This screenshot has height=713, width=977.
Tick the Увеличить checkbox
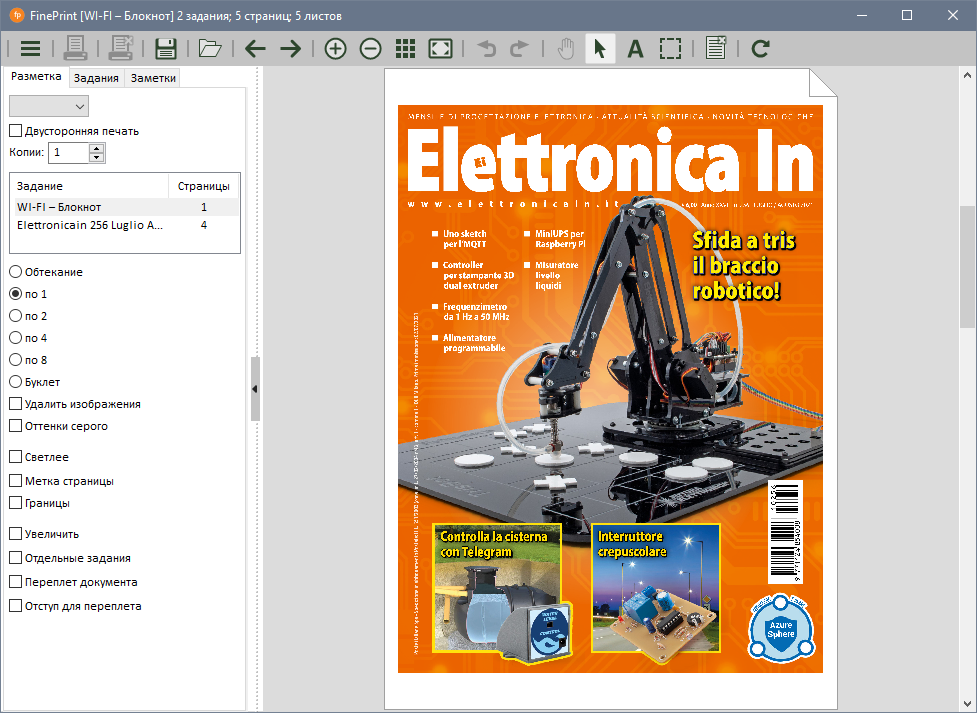[x=16, y=534]
